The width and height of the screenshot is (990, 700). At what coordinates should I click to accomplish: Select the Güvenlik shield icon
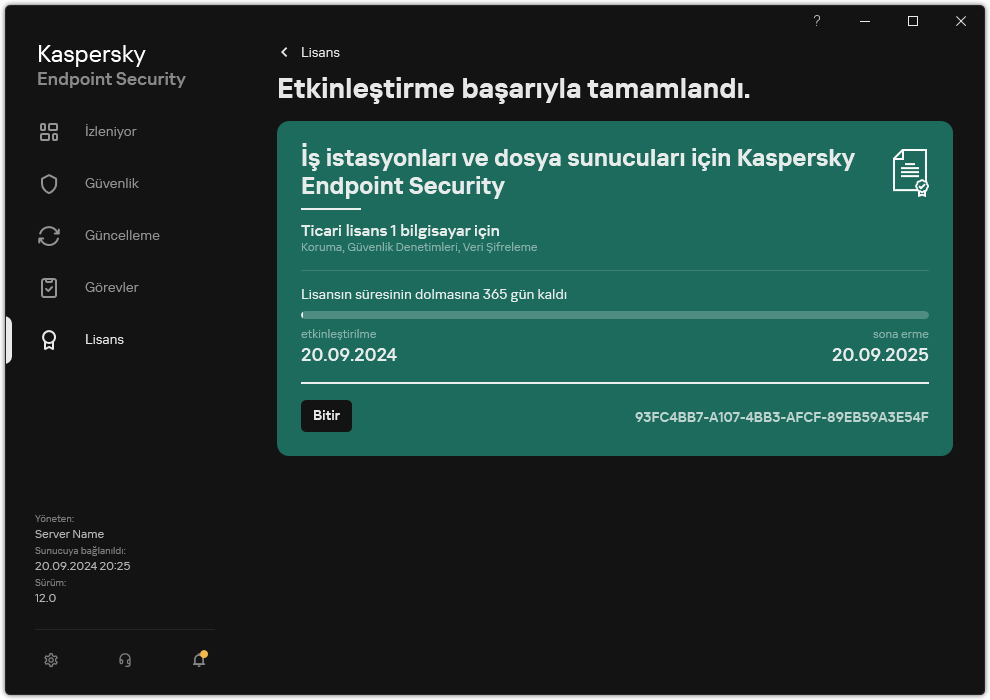[48, 183]
